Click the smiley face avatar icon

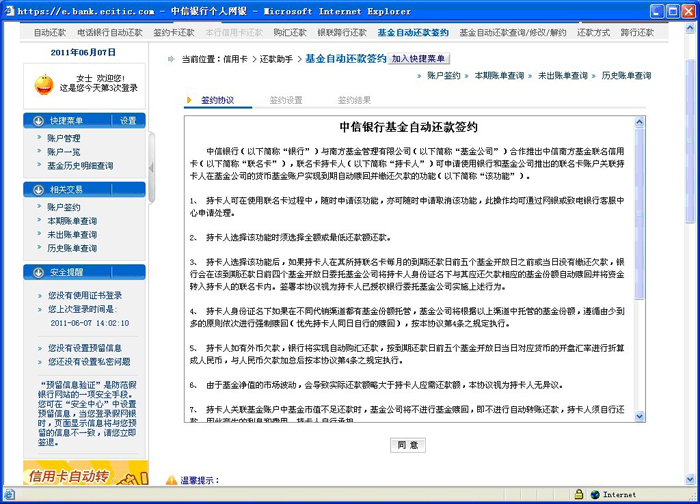[x=45, y=83]
